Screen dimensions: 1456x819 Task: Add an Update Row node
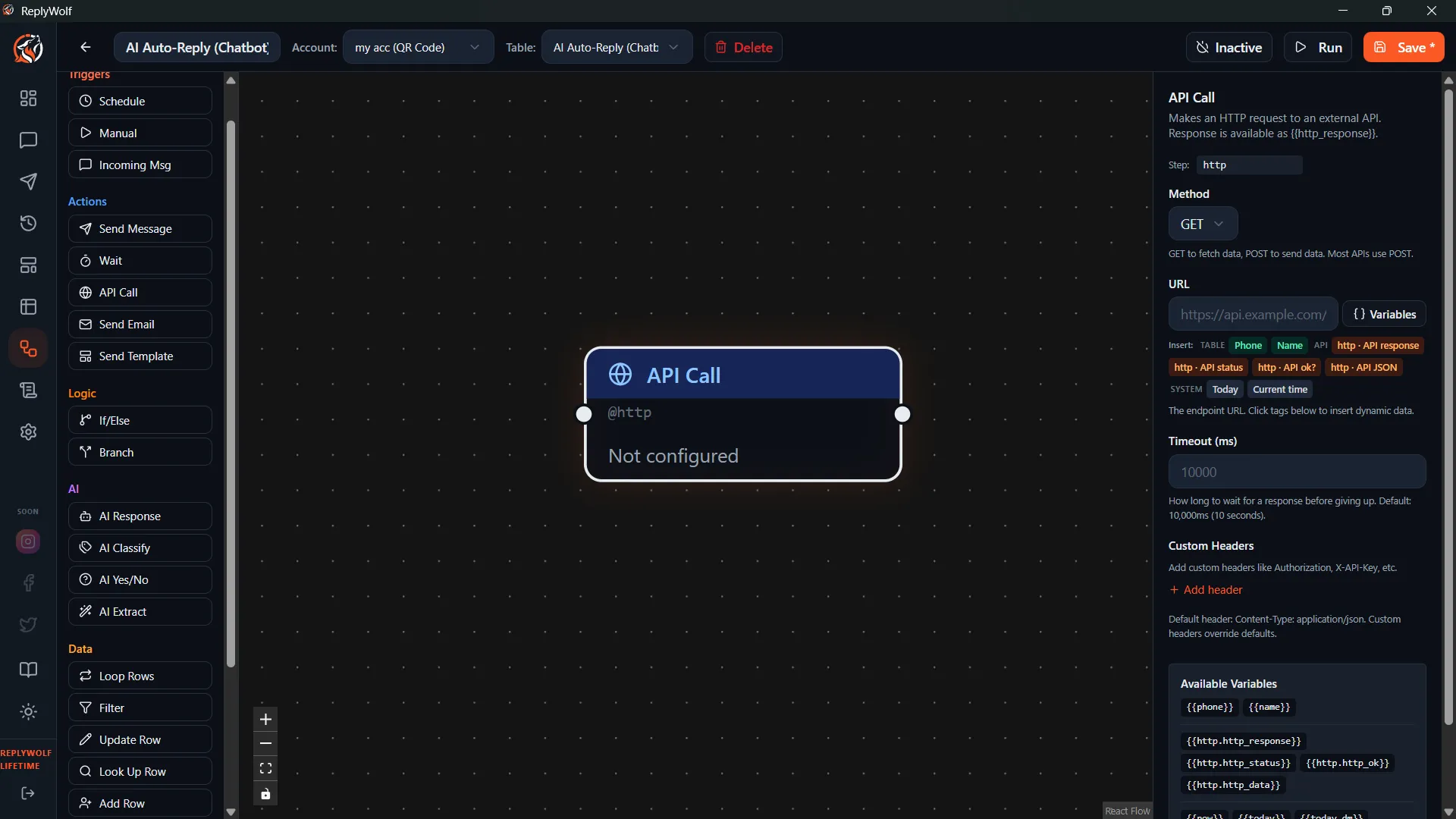[x=140, y=739]
